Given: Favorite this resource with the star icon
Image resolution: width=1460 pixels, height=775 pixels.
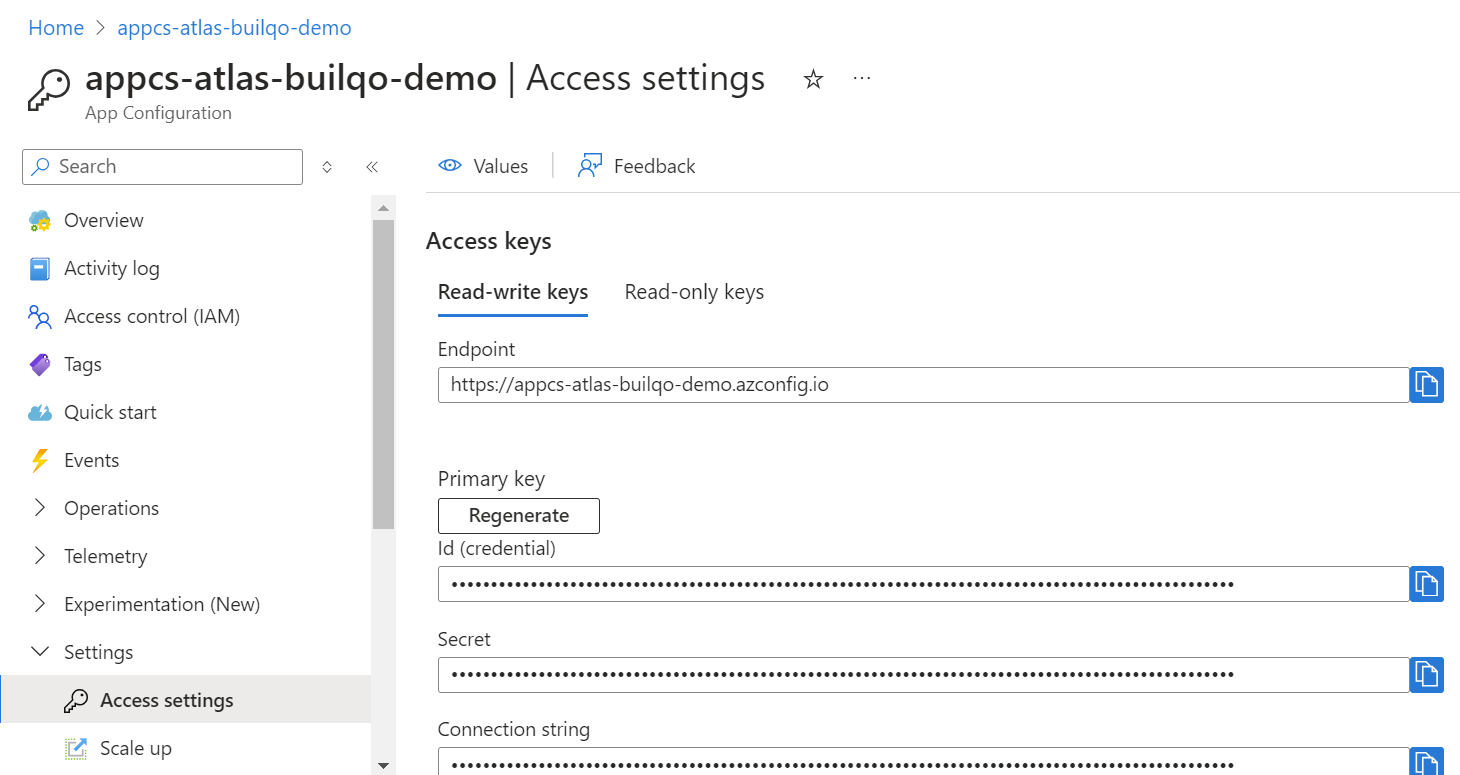Looking at the screenshot, I should pyautogui.click(x=813, y=80).
